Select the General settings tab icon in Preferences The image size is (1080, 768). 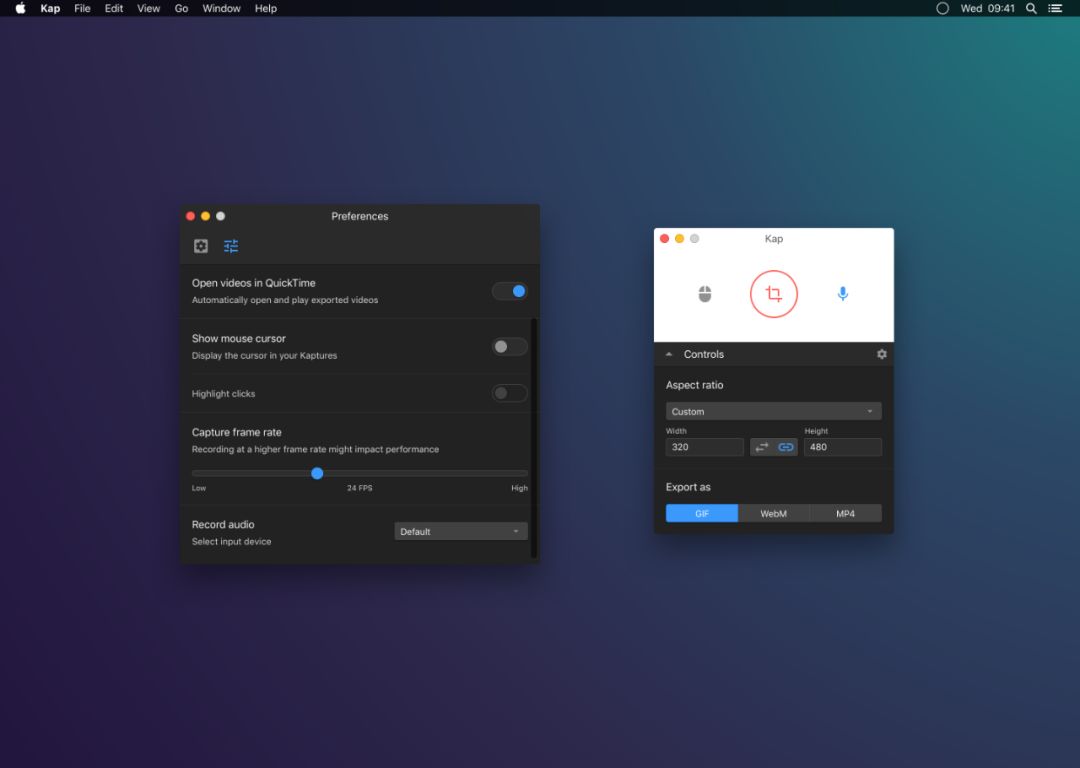point(201,246)
